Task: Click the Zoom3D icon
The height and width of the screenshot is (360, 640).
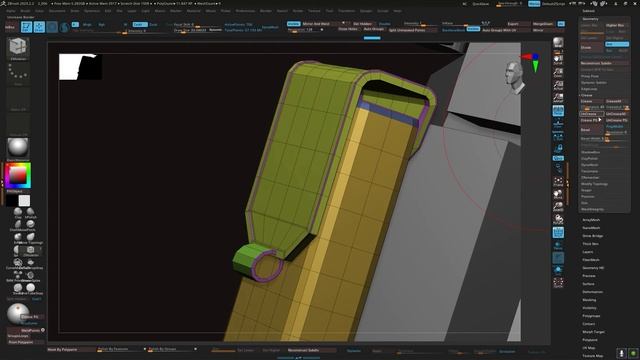Action: (558, 207)
